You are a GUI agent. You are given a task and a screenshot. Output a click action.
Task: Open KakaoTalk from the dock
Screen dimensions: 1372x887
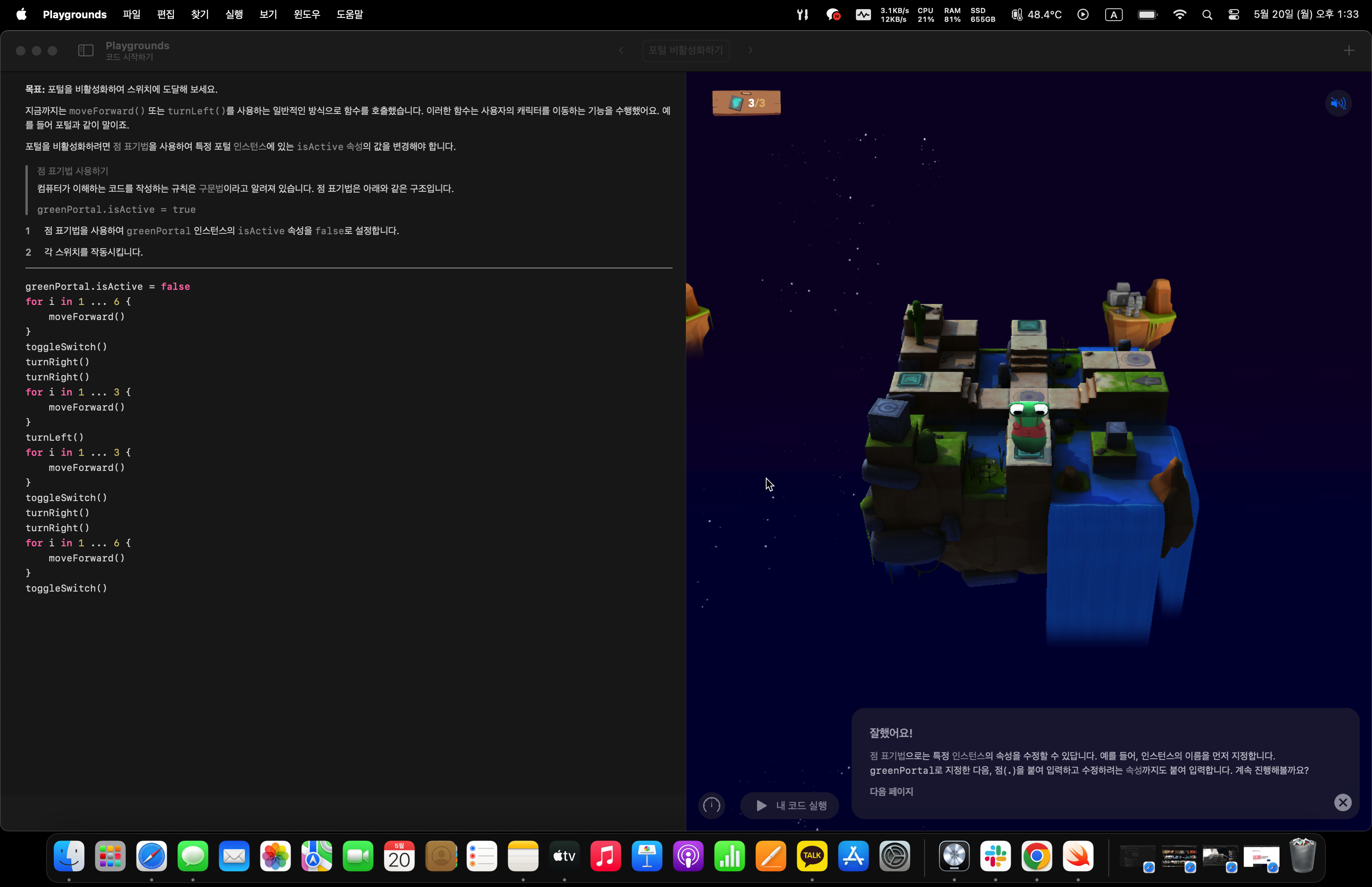[812, 856]
